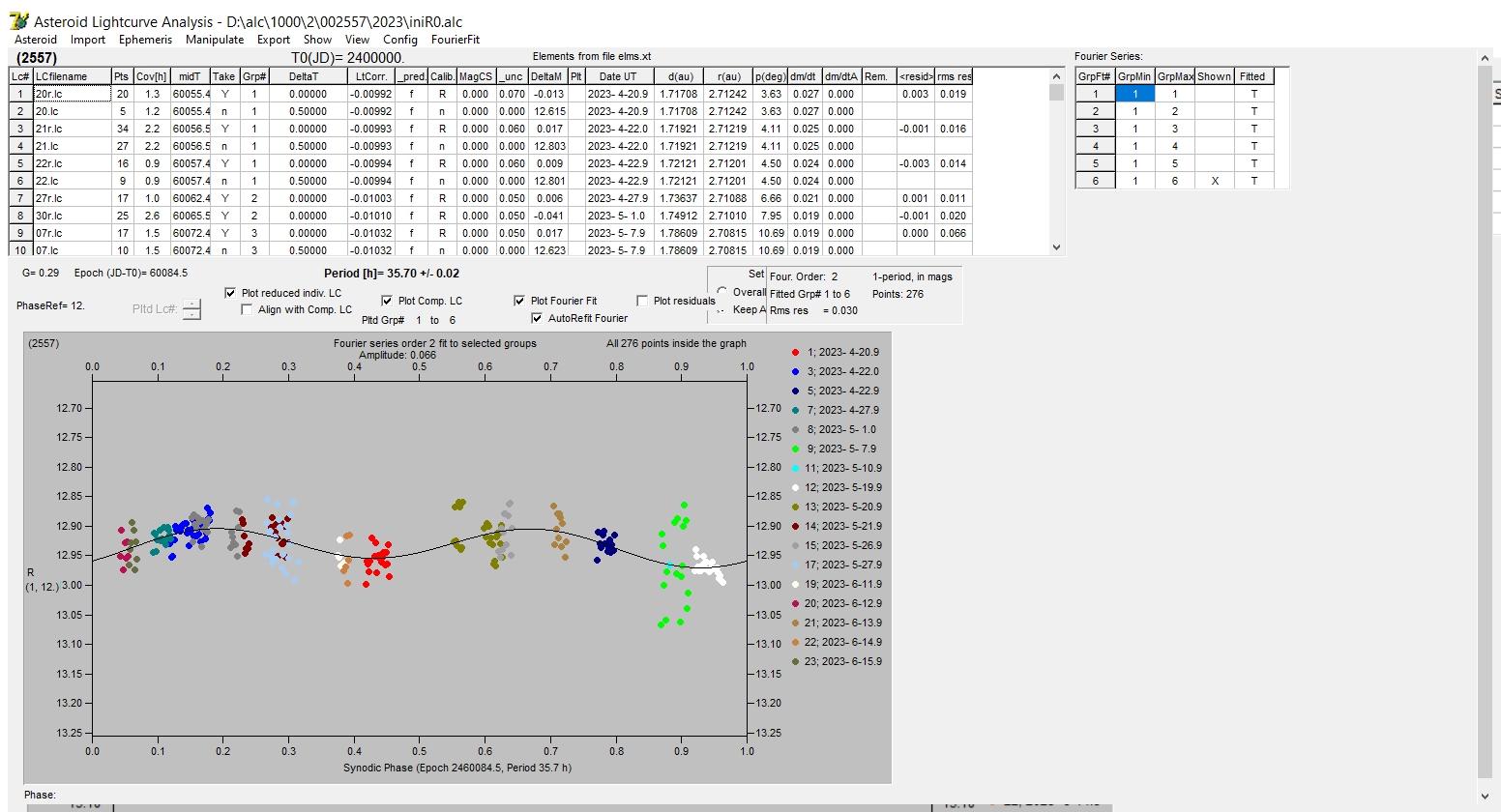Click the GrpMin header in Fourier Series
The width and height of the screenshot is (1501, 812).
point(1134,76)
